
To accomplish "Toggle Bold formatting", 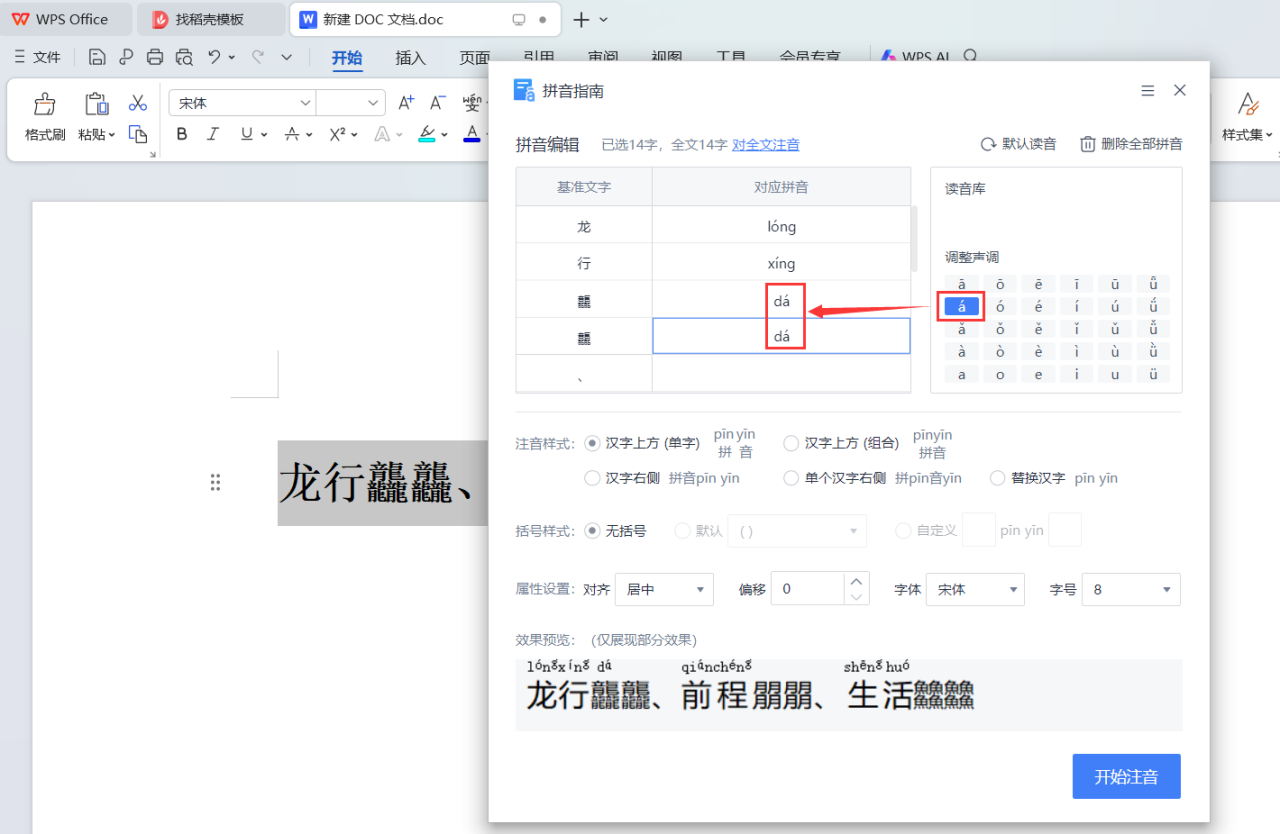I will (181, 134).
